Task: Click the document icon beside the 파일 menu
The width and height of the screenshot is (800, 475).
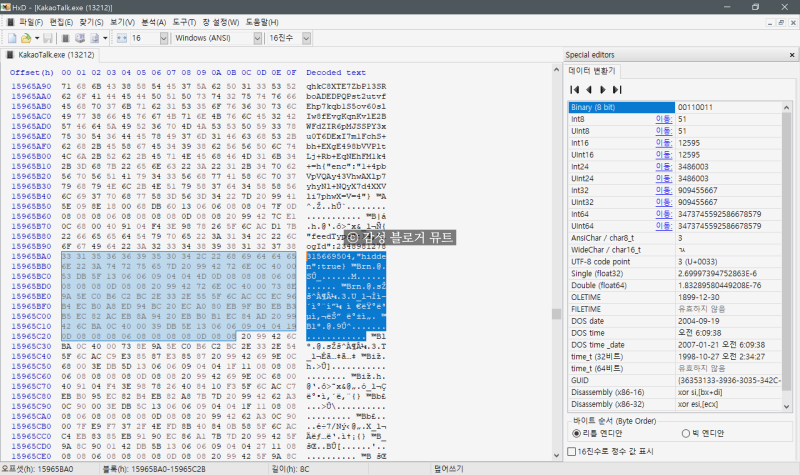Action: point(10,22)
